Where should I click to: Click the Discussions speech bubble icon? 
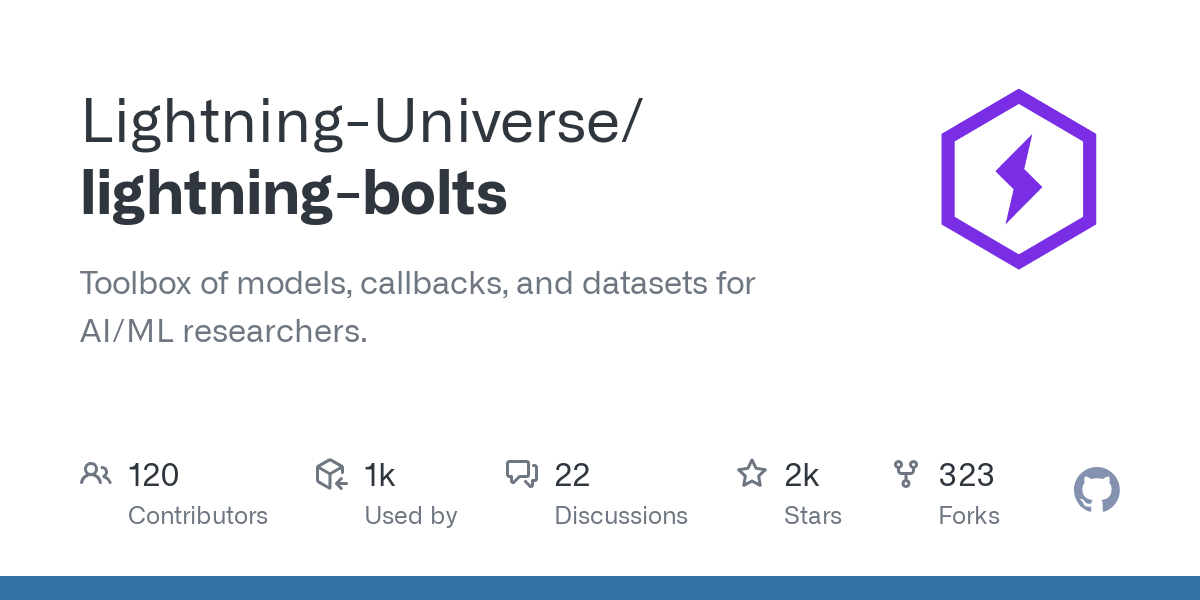tap(522, 474)
